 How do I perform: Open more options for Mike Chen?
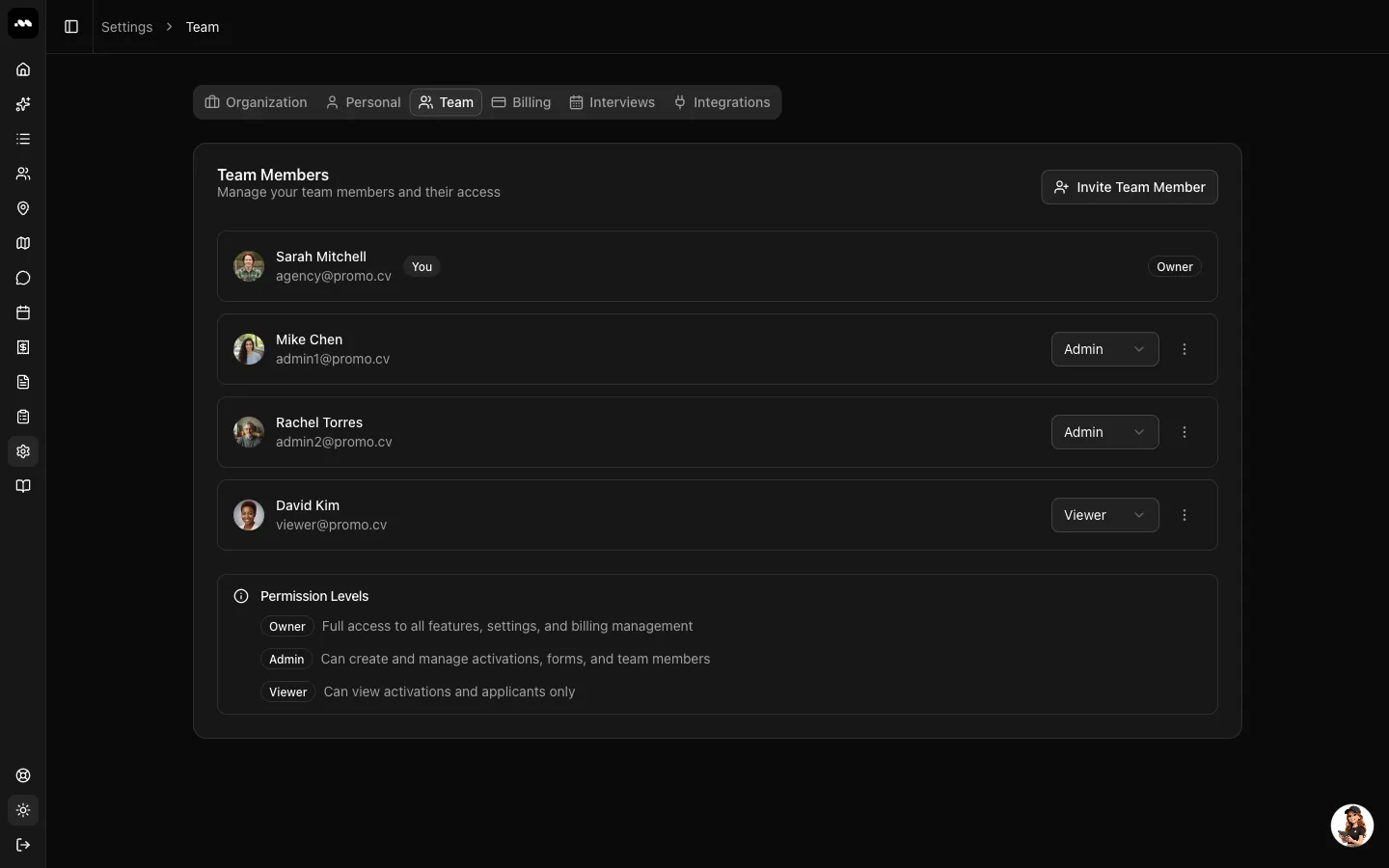(1185, 349)
